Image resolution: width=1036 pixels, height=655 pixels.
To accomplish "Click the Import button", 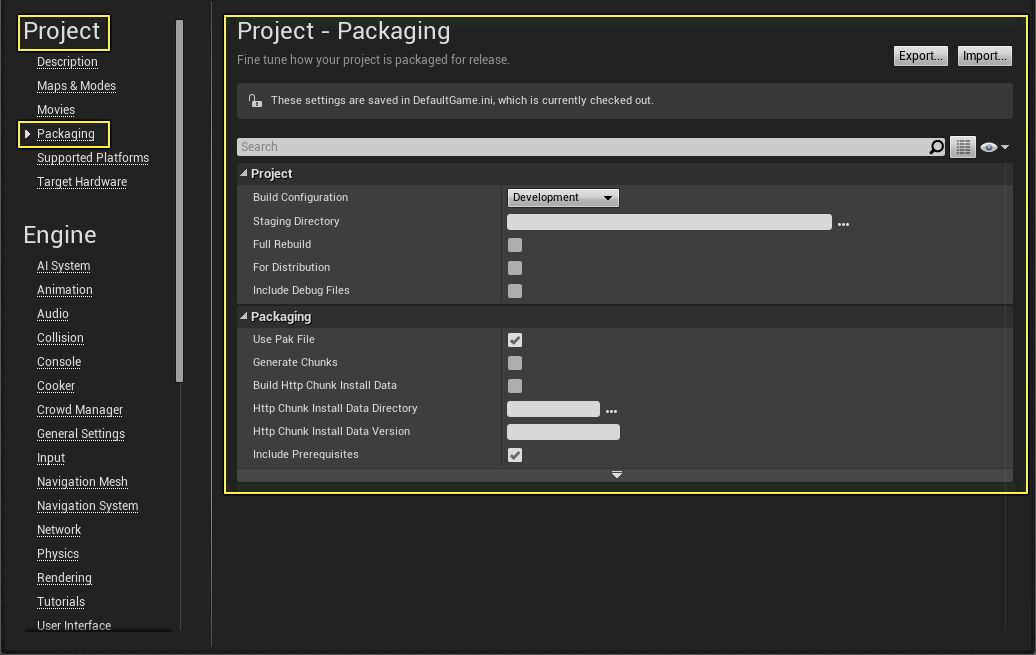I will point(984,56).
